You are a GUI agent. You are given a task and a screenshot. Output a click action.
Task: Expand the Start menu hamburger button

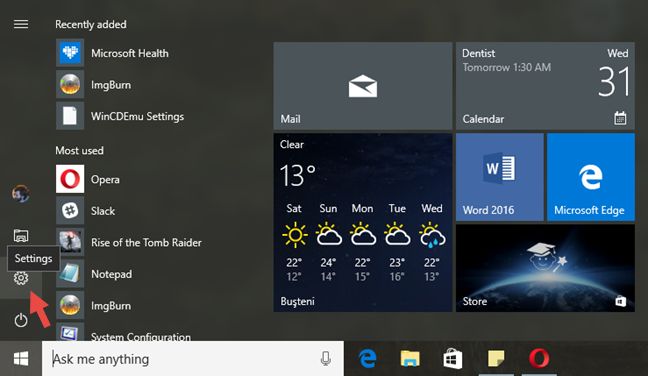pyautogui.click(x=21, y=24)
